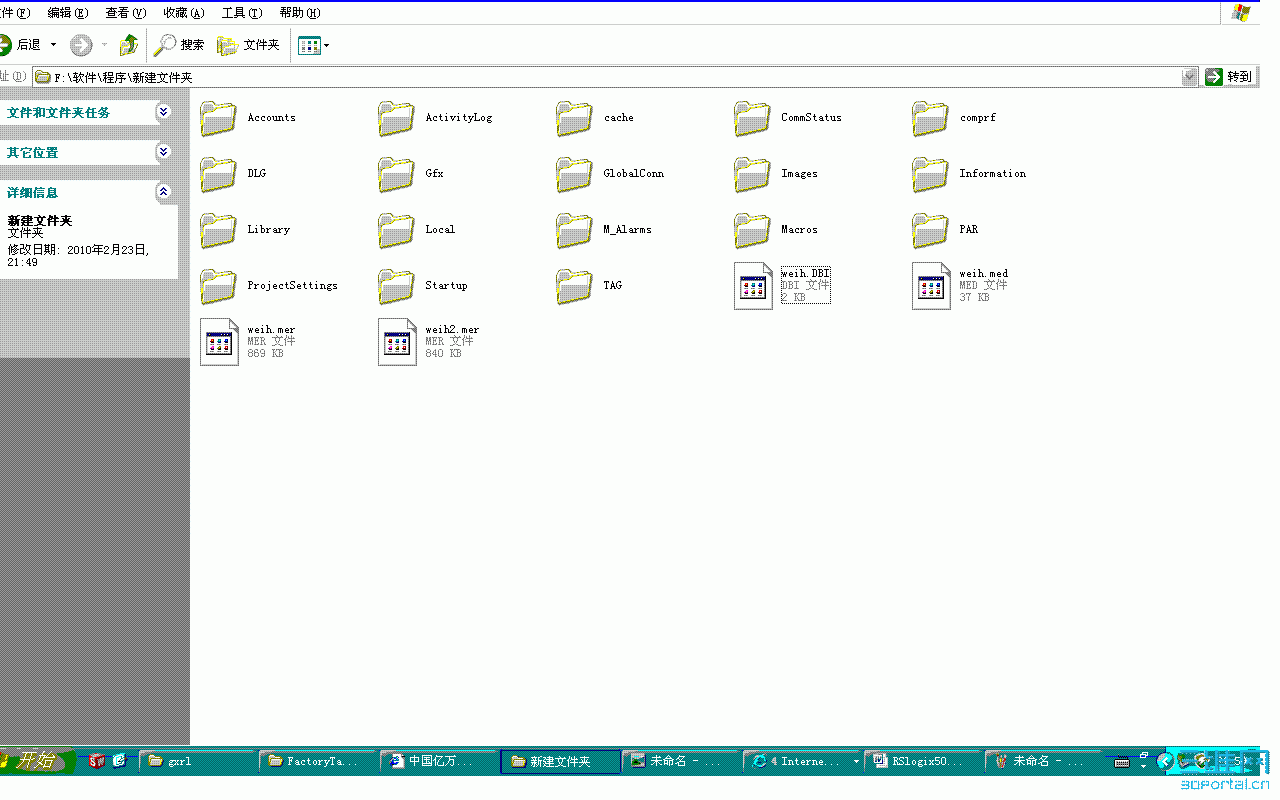Select the CommStatus folder
The height and width of the screenshot is (800, 1280).
(788, 118)
